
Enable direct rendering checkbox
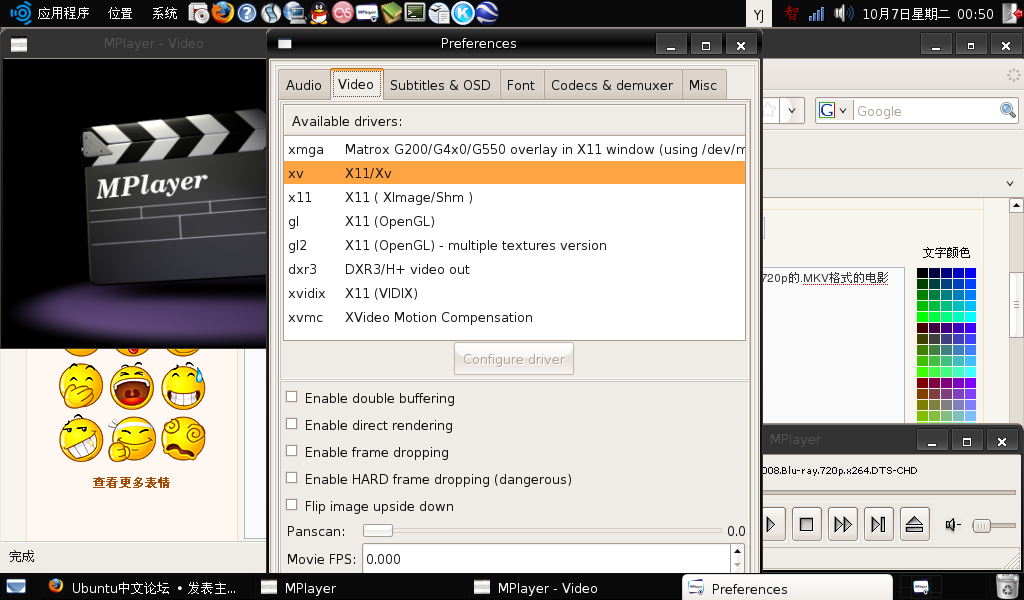point(292,424)
